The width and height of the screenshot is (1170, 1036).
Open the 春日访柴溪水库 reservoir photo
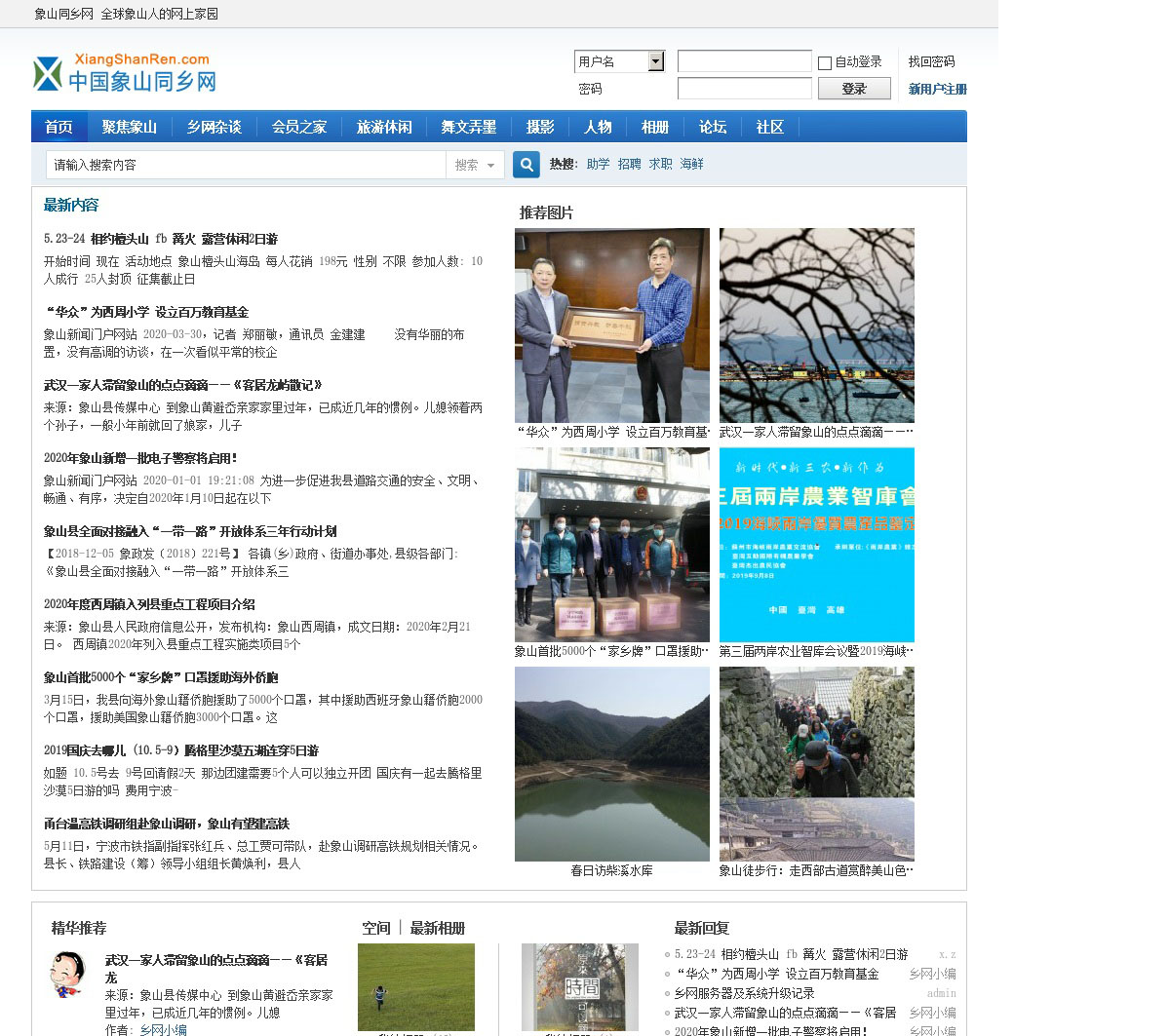click(x=611, y=763)
